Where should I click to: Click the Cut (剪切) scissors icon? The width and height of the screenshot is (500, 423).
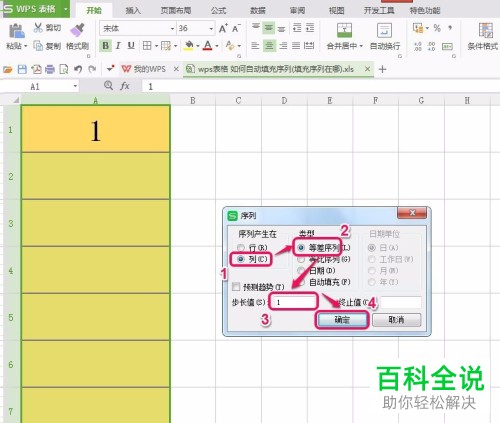pyautogui.click(x=38, y=28)
